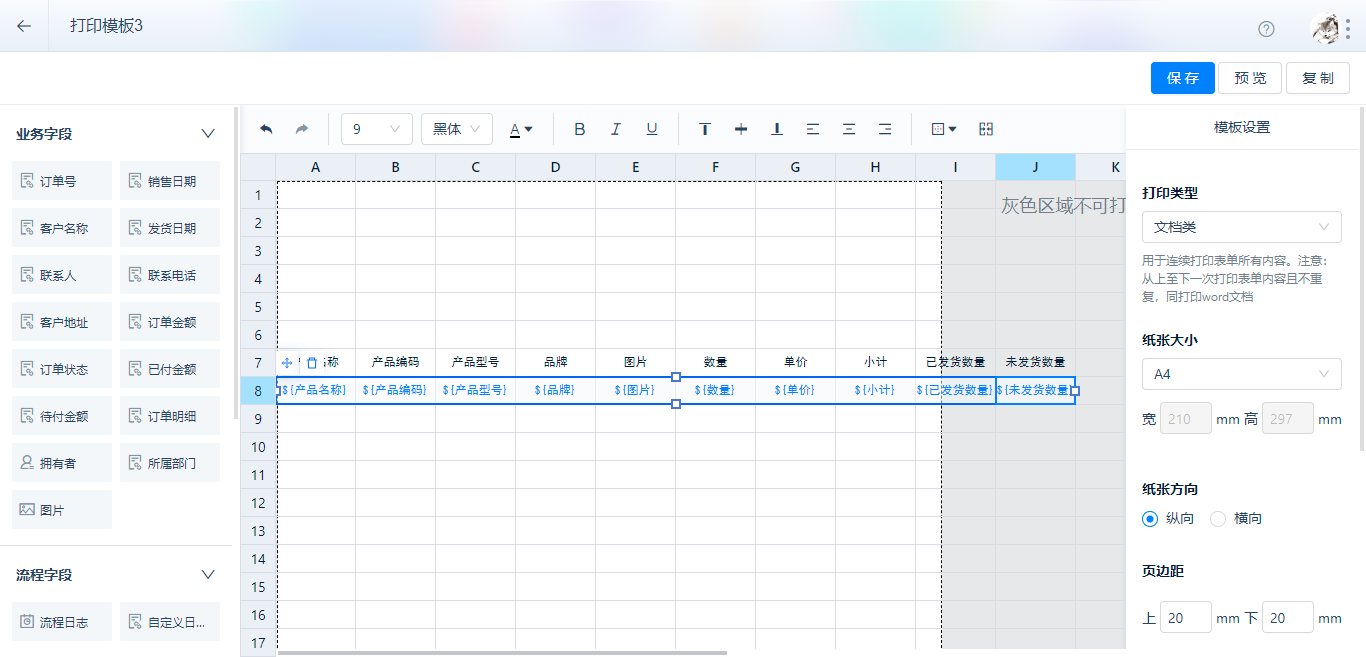This screenshot has height=657, width=1366.
Task: Open the 纸张大小 dropdown showing A4
Action: (x=1242, y=374)
